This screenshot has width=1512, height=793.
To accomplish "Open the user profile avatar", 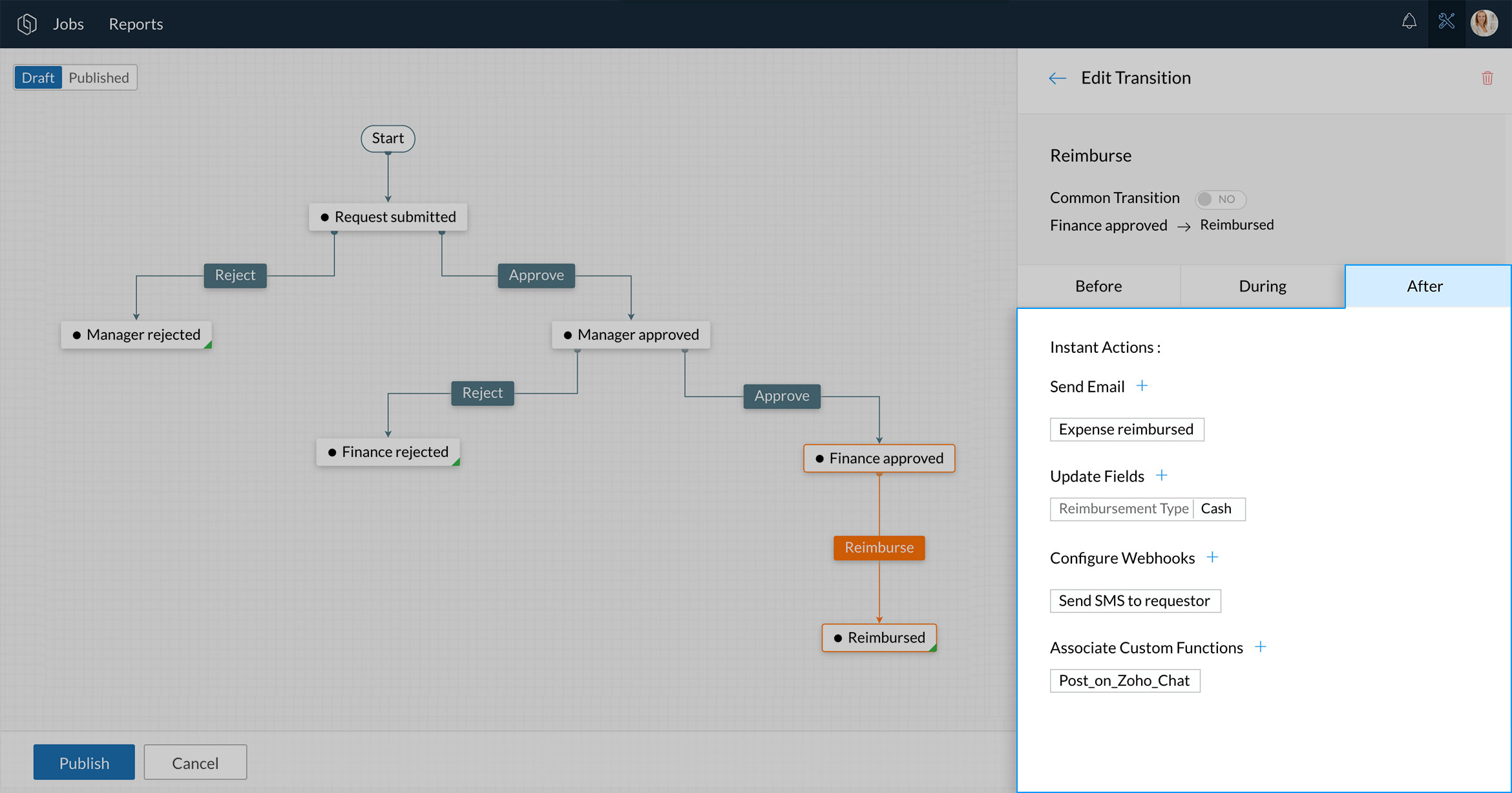I will (x=1484, y=23).
